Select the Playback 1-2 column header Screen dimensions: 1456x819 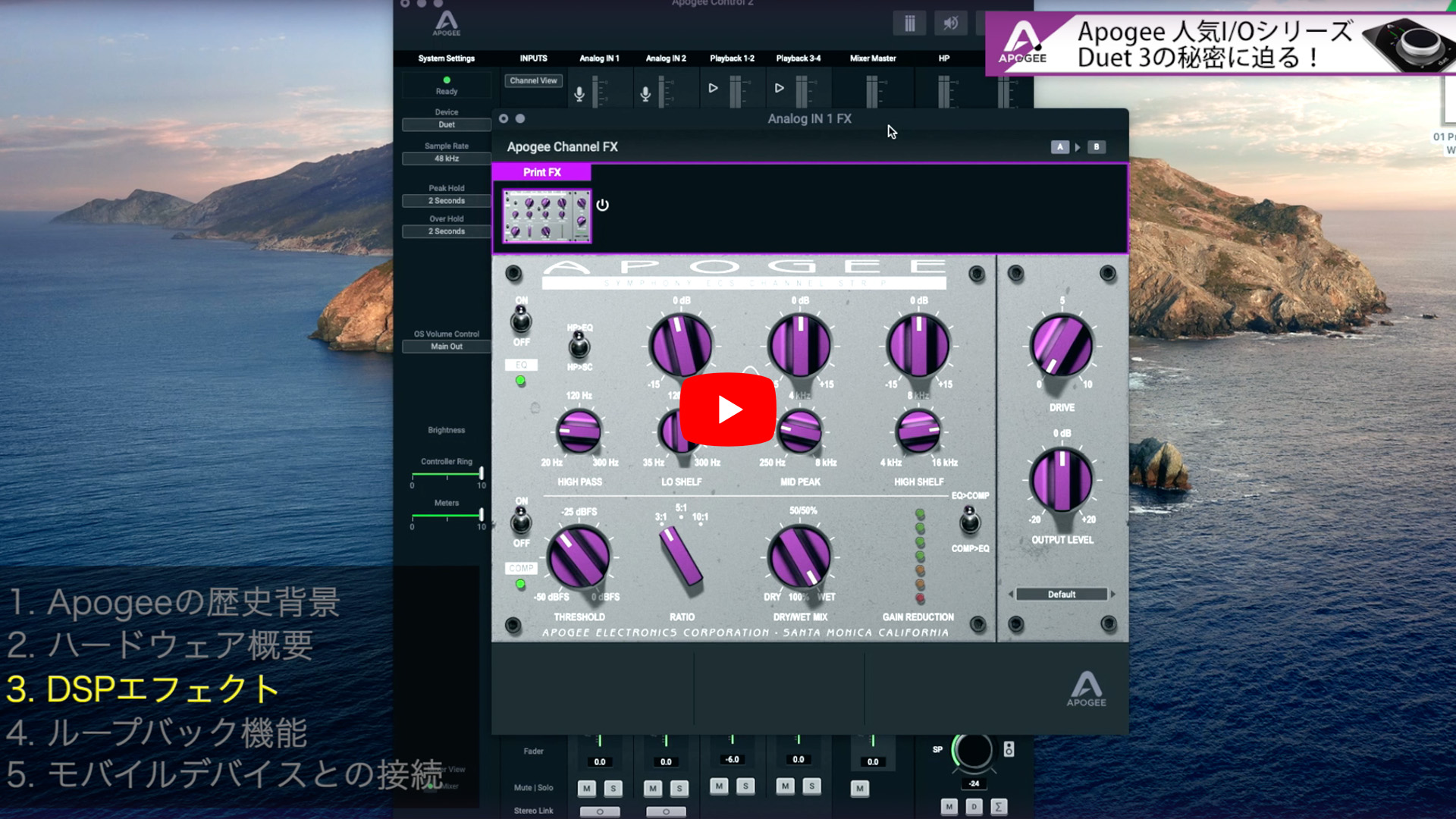coord(732,58)
